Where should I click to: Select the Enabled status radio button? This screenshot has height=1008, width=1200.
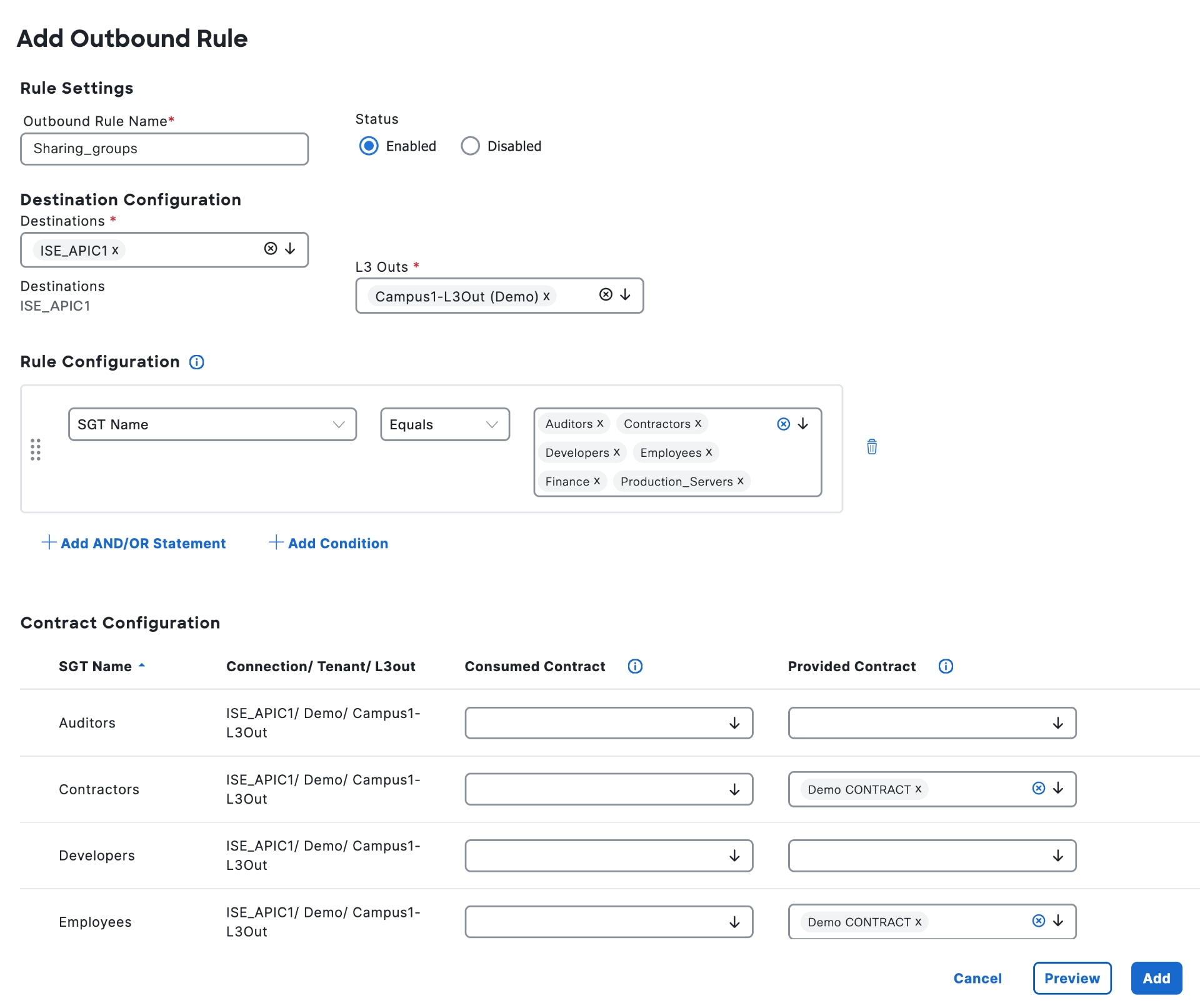point(369,146)
